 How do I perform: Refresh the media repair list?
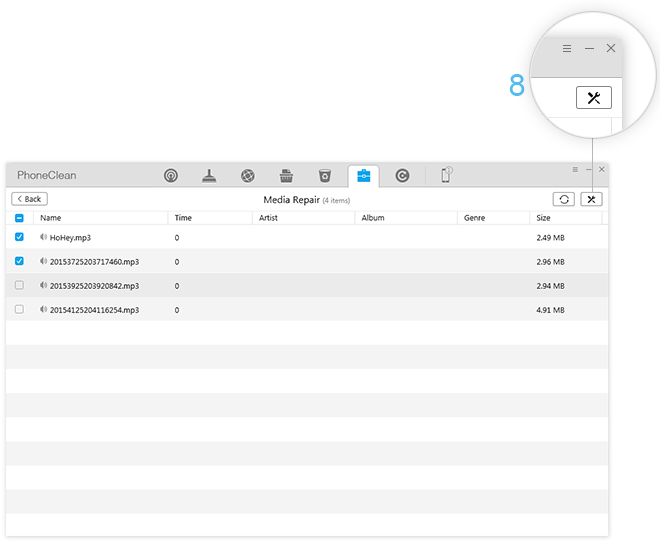564,199
